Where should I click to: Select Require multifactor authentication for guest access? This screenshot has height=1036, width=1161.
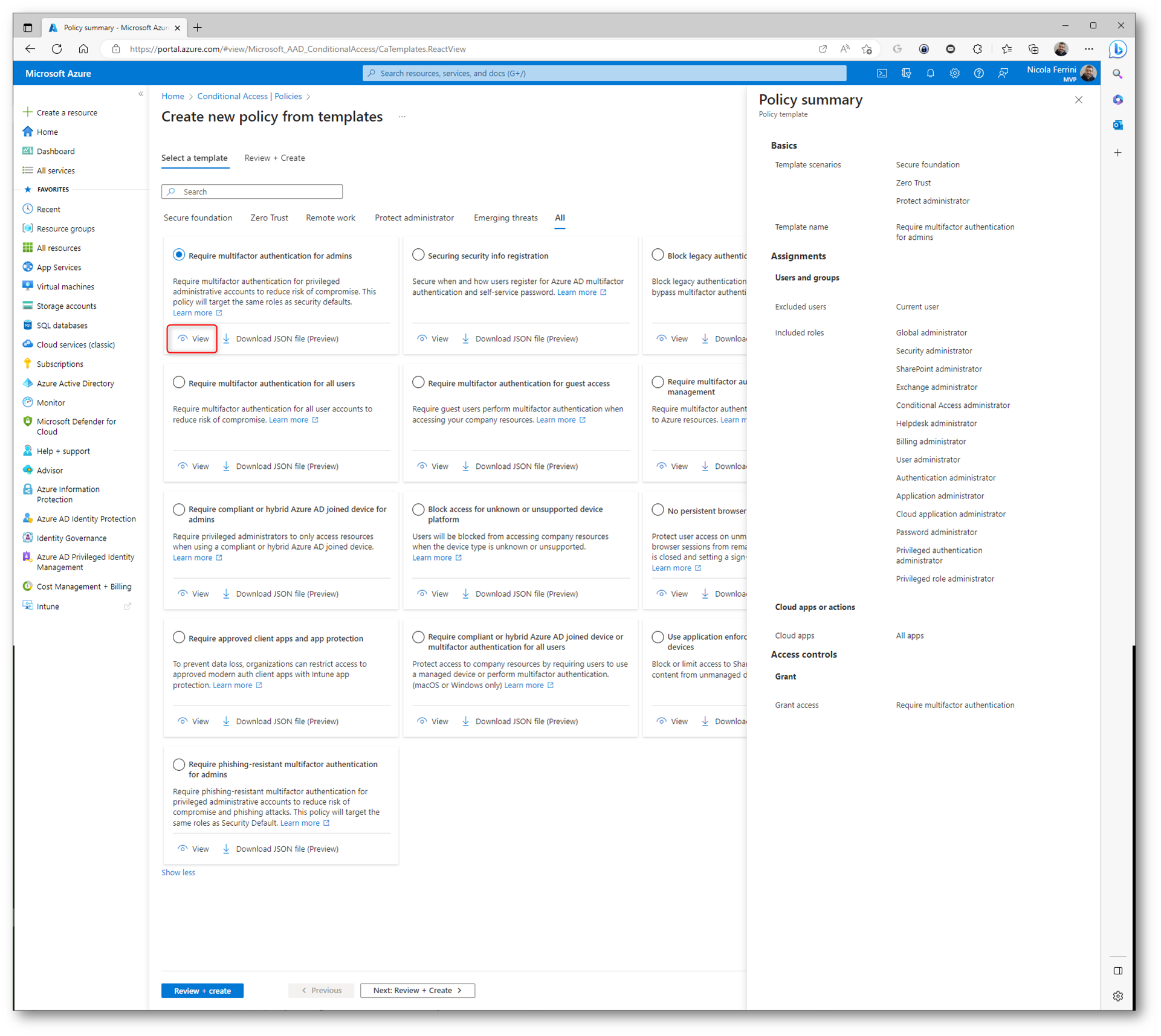click(x=418, y=382)
